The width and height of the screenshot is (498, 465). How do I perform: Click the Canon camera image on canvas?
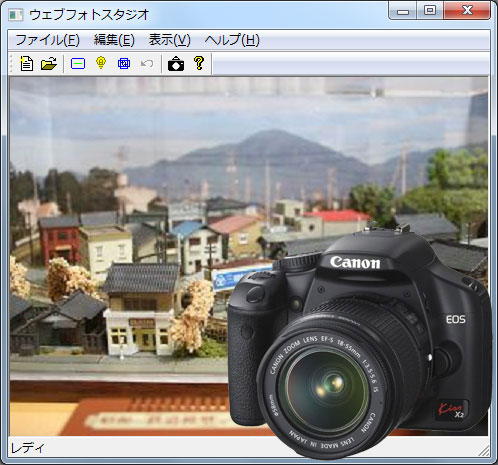tap(359, 342)
